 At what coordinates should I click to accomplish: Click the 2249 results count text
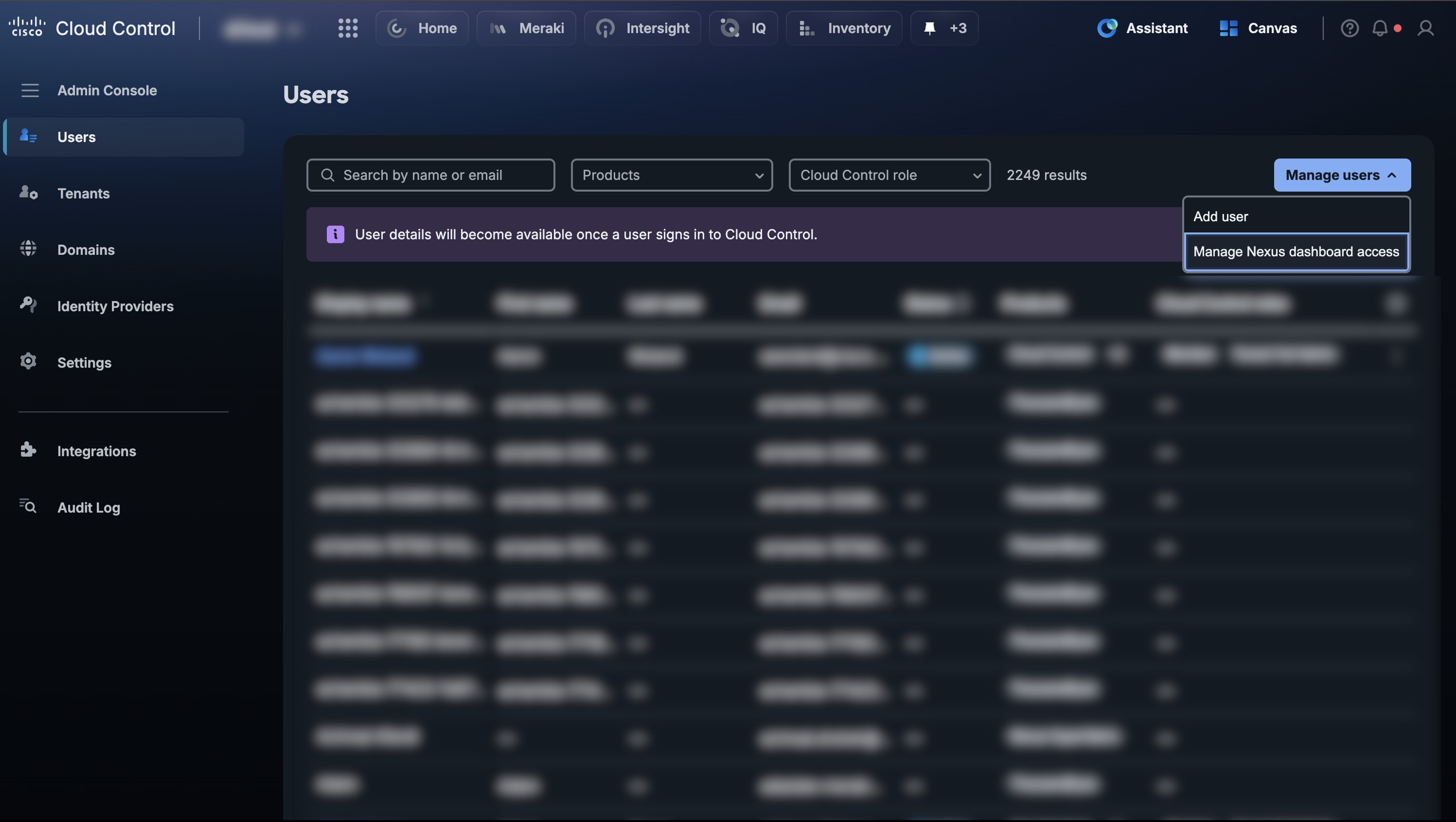[1046, 175]
